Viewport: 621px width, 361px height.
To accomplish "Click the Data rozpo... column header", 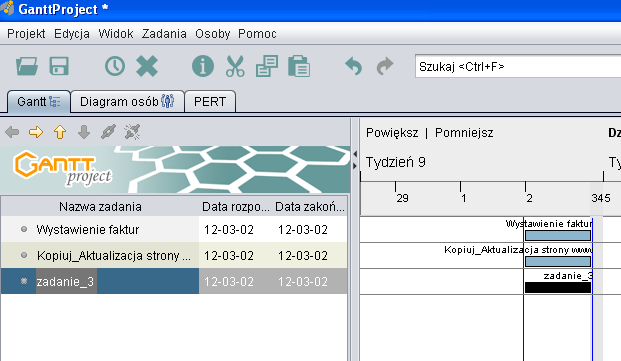I will click(236, 206).
